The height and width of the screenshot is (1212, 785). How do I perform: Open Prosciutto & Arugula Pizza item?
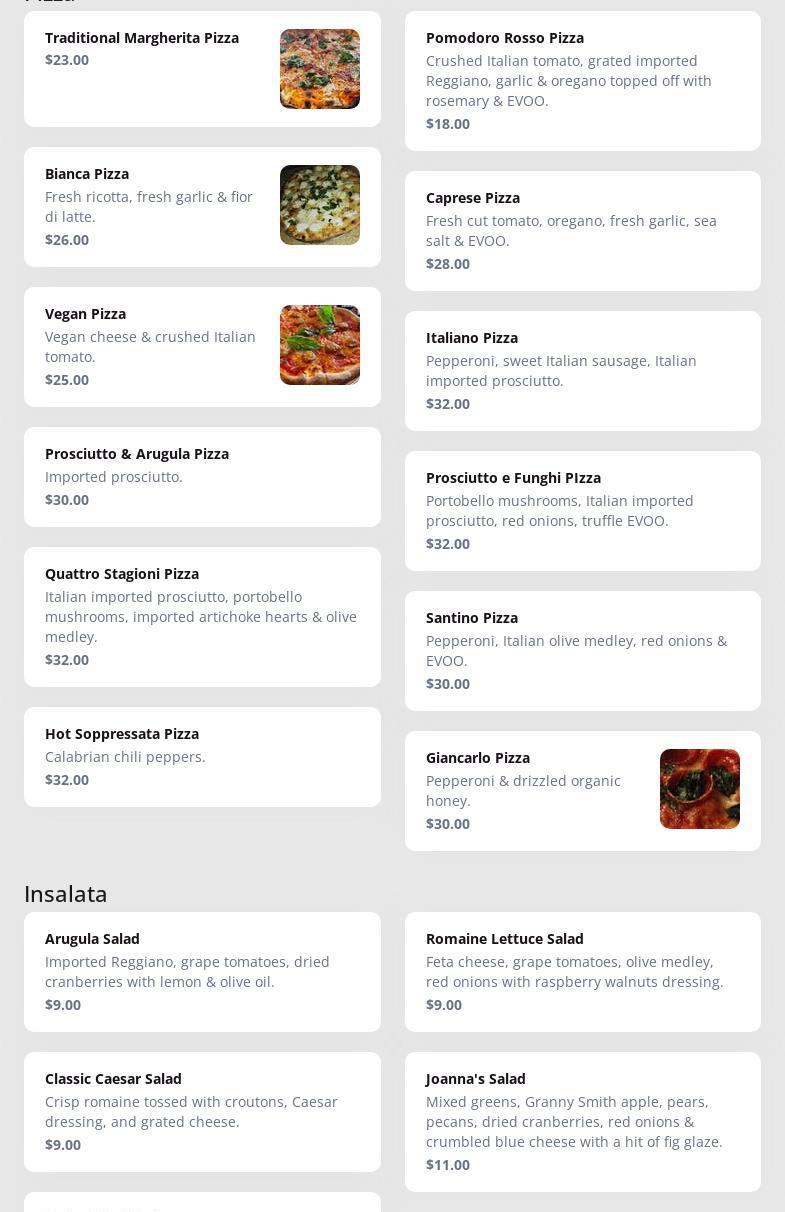pyautogui.click(x=202, y=477)
